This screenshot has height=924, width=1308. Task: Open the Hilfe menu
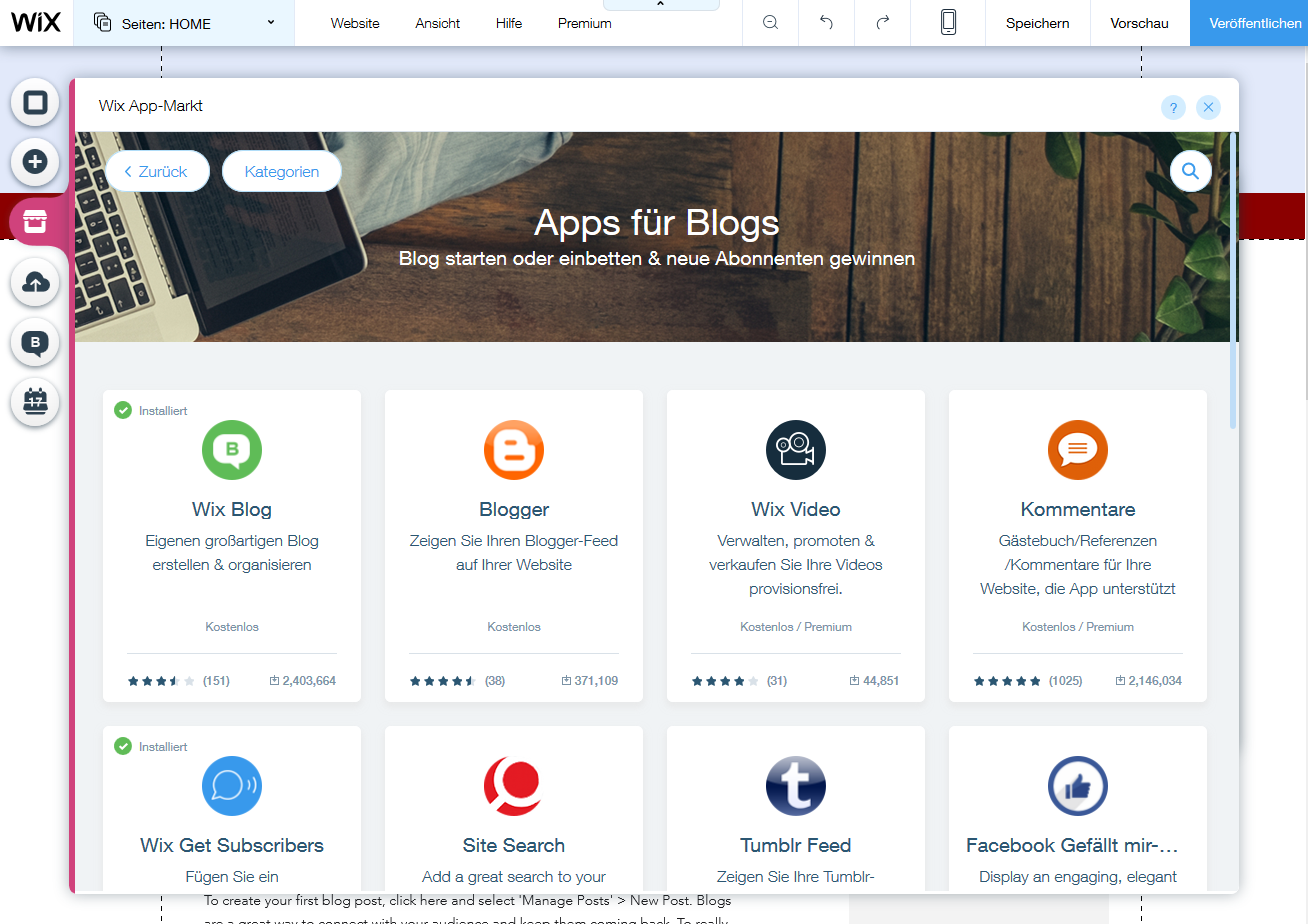(509, 23)
